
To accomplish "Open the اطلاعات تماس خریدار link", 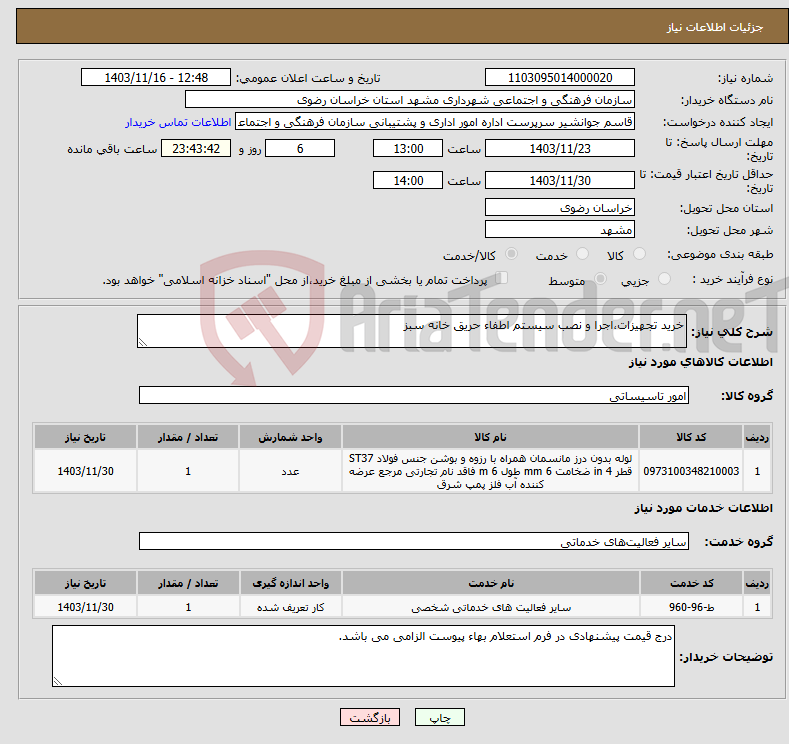I will pyautogui.click(x=178, y=122).
